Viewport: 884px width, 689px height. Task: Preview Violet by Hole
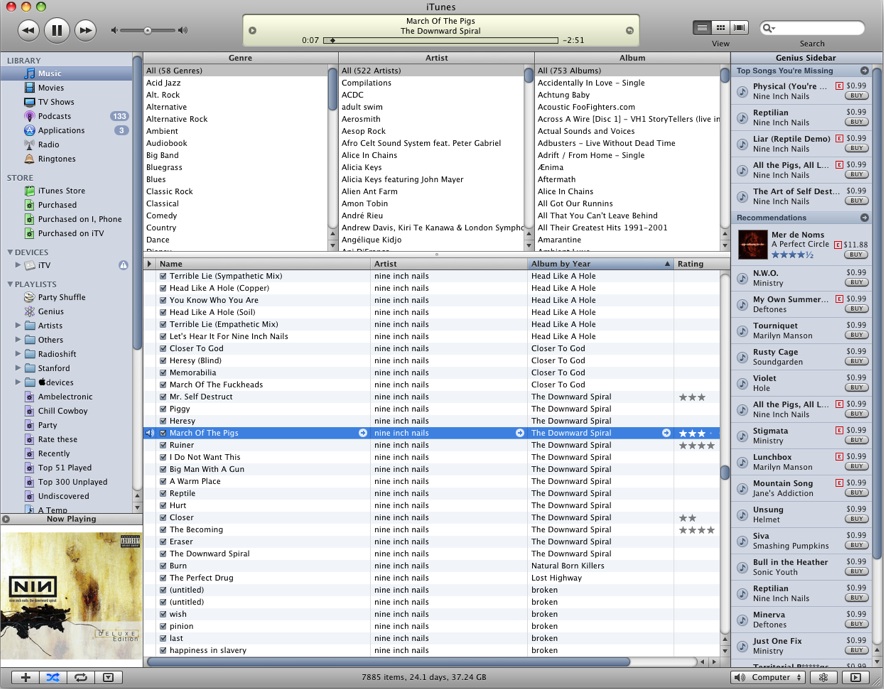(x=742, y=383)
